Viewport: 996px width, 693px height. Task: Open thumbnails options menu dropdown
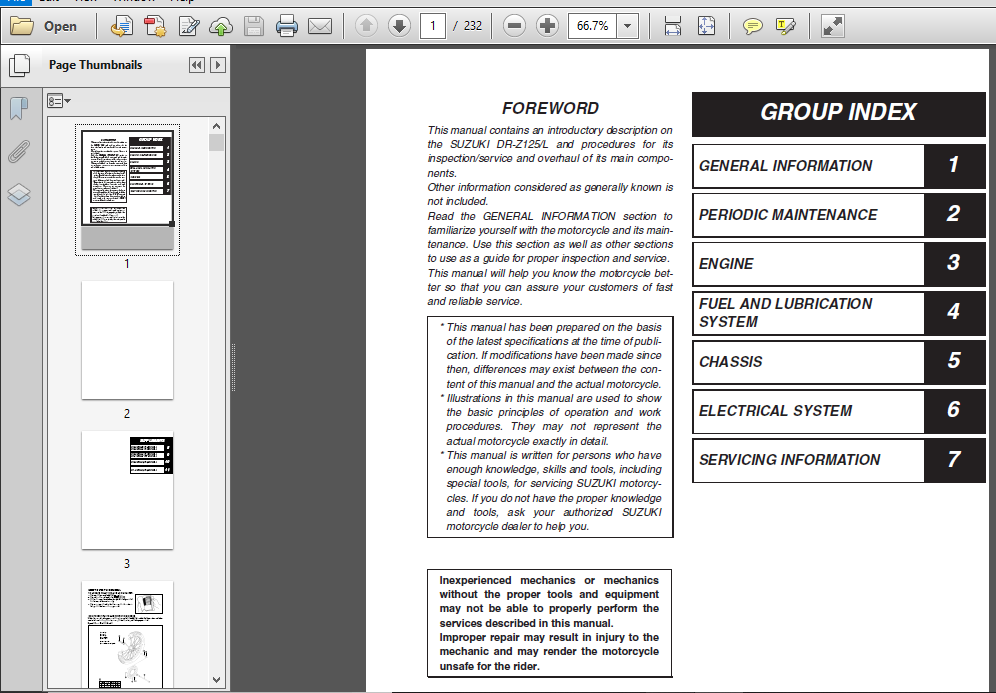(x=58, y=101)
